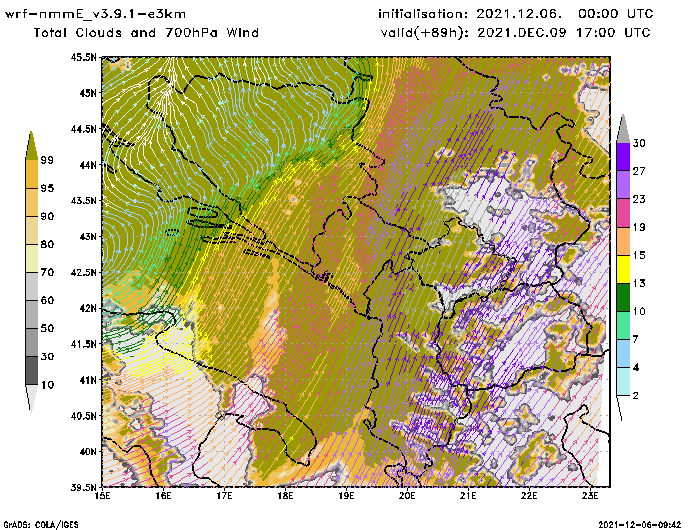Screen dimensions: 700x530
Task: Click the longitude label '20E'
Action: (x=407, y=496)
